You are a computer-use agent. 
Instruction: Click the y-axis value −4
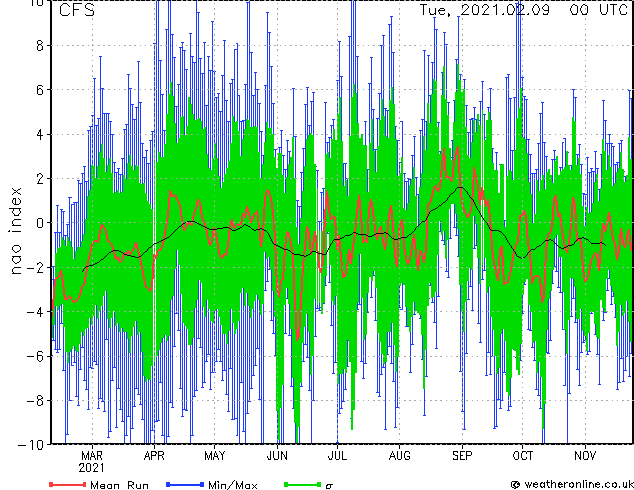click(35, 312)
